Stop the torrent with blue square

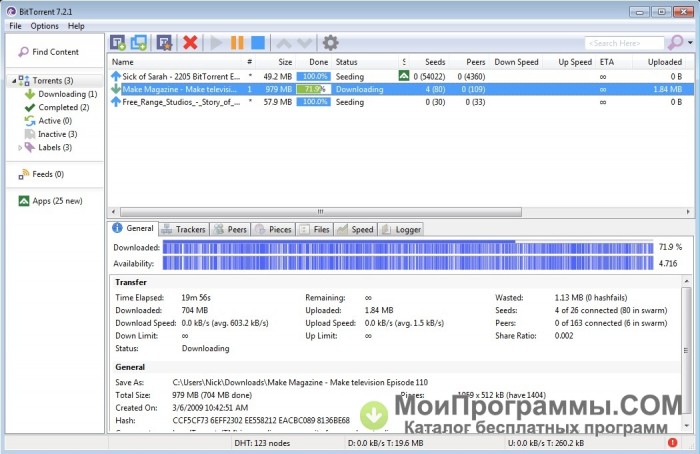258,43
